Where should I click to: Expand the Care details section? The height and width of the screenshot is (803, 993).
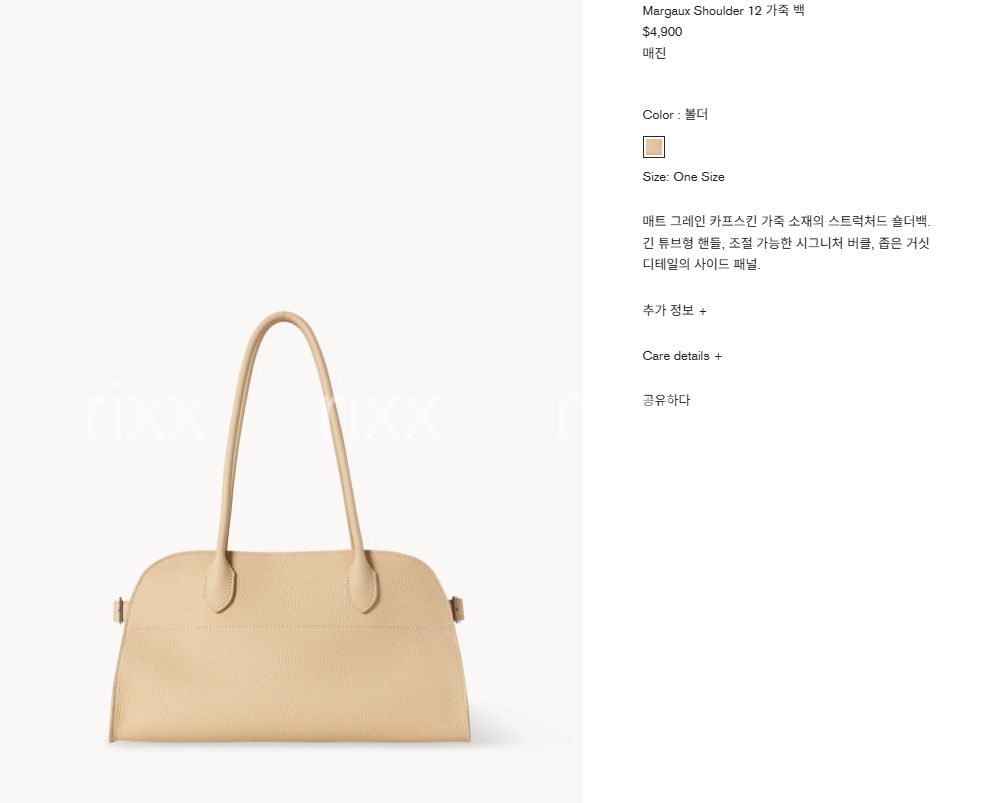point(682,356)
